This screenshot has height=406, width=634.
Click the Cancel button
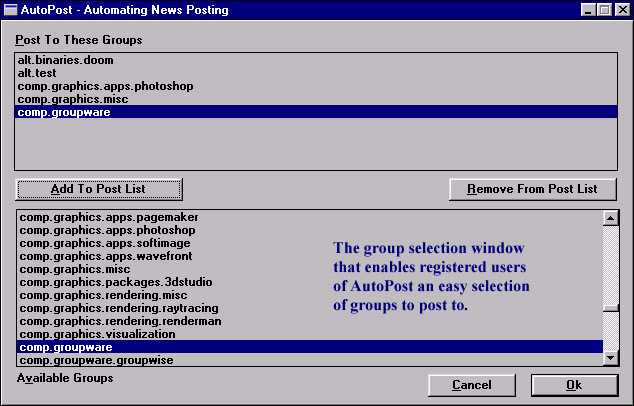tap(471, 385)
